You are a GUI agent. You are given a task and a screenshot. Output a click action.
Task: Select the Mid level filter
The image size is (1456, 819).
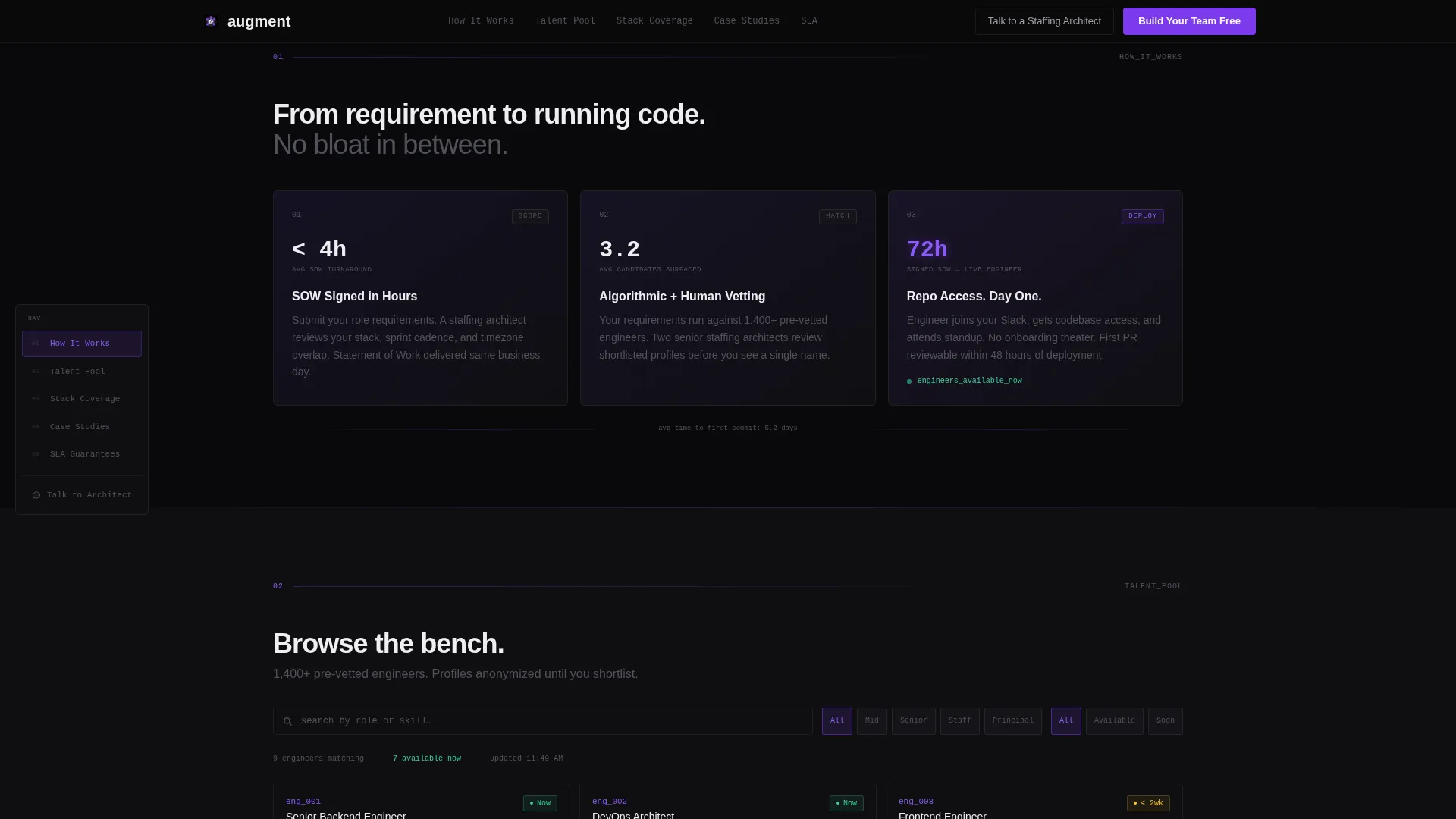pos(871,721)
